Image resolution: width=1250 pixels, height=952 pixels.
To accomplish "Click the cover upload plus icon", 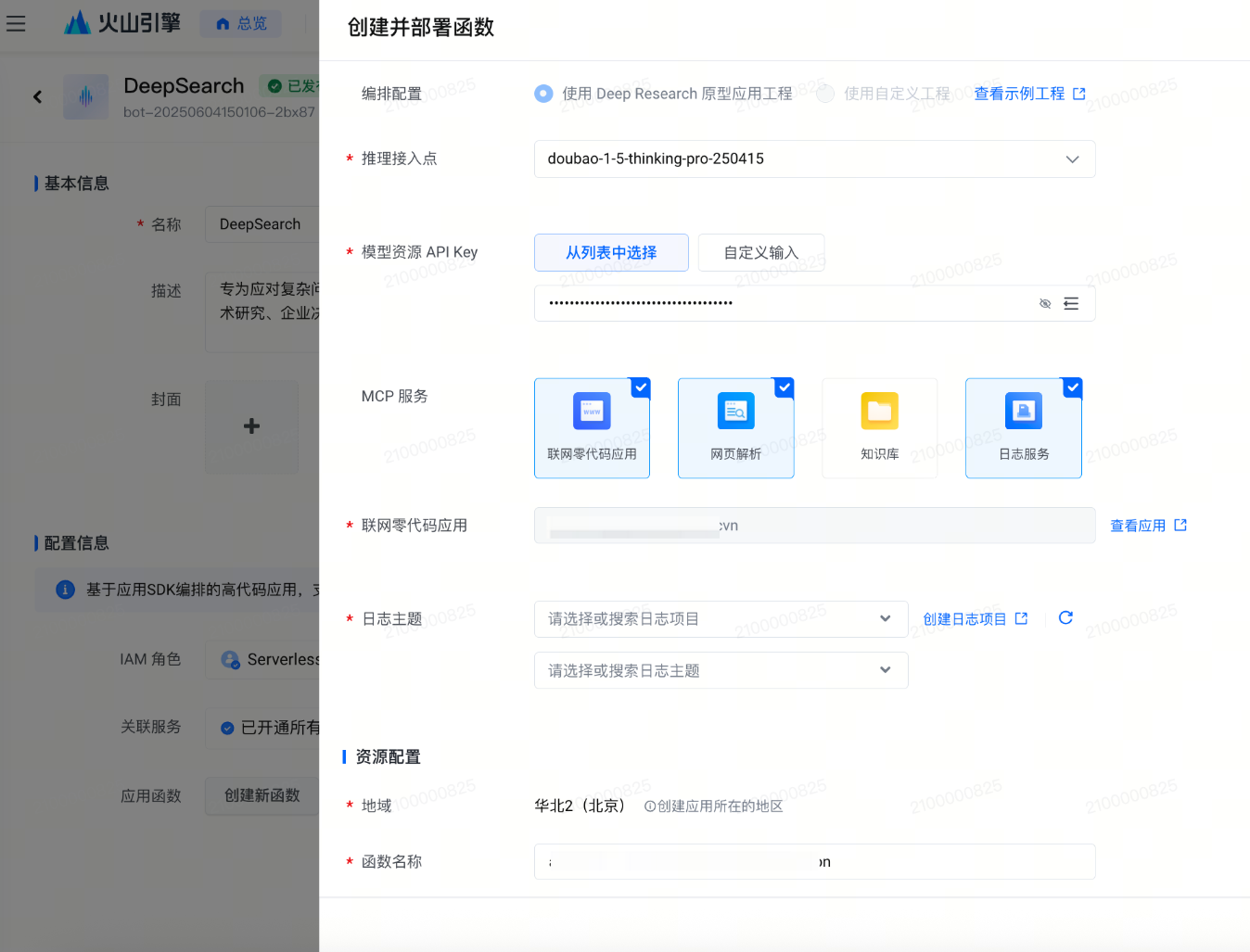I will coord(251,426).
